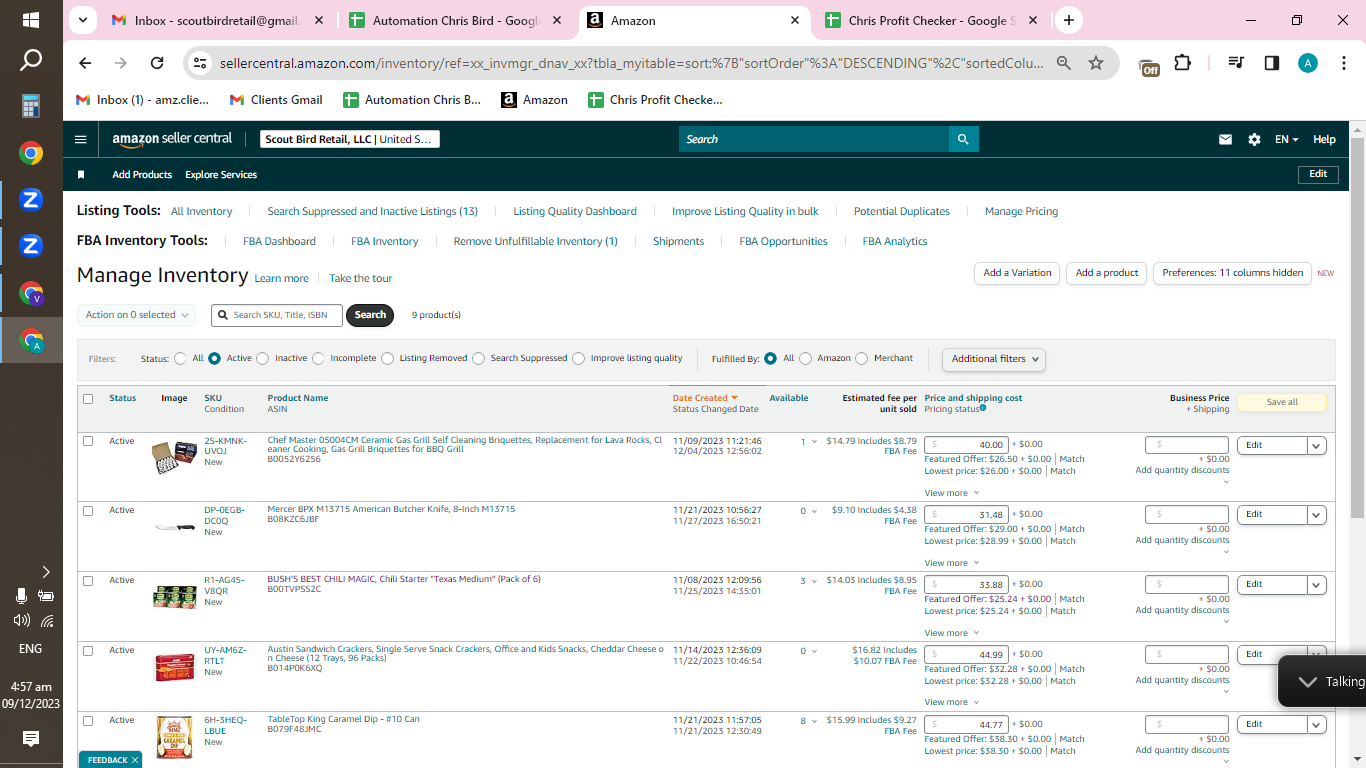Open Seller Central messages envelope icon
Viewport: 1366px width, 768px height.
coord(1225,140)
